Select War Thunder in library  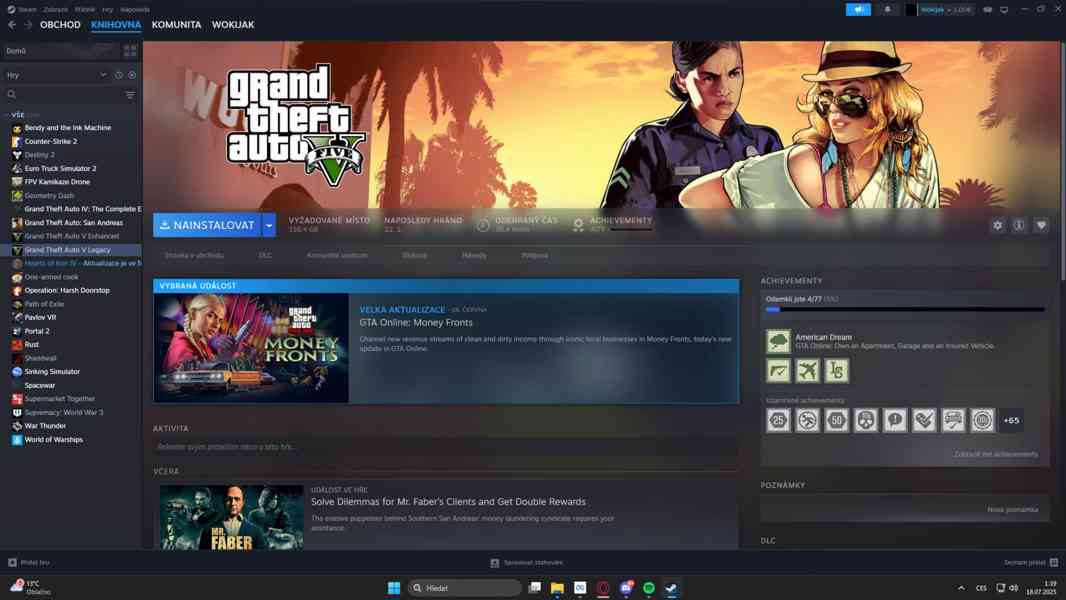pyautogui.click(x=45, y=426)
